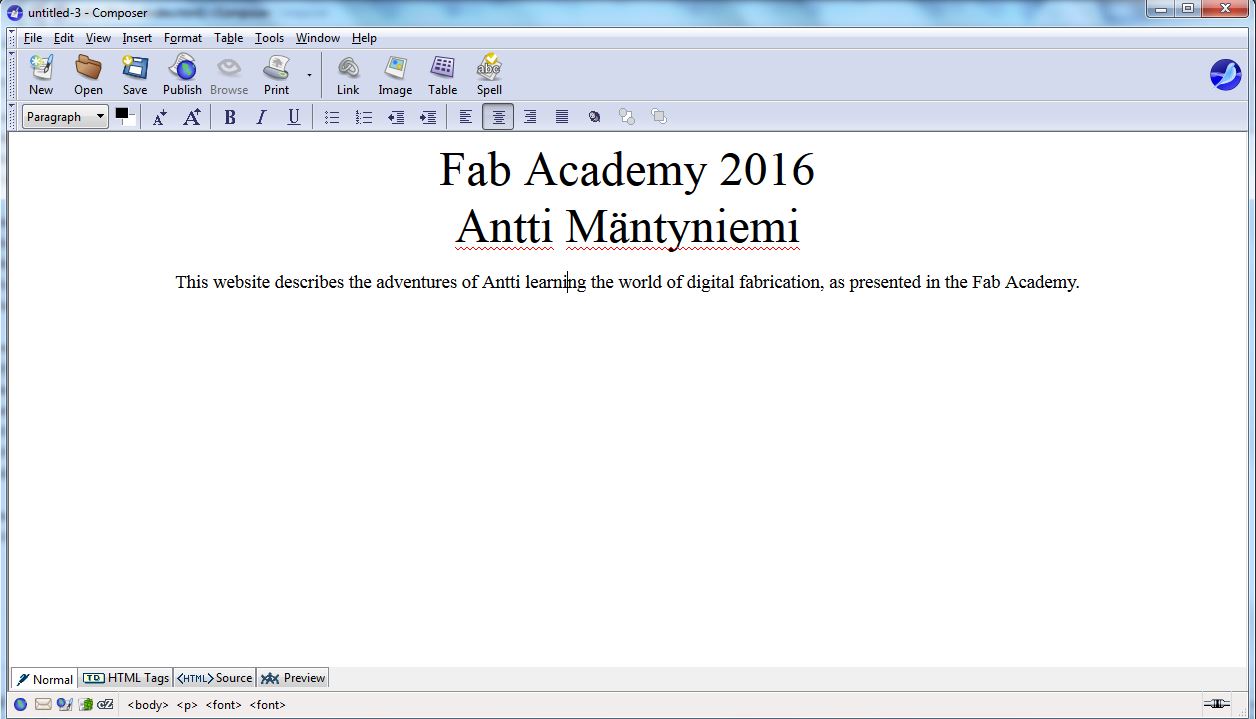
Task: Collapse the format toolbar via its grippy
Action: click(x=13, y=117)
